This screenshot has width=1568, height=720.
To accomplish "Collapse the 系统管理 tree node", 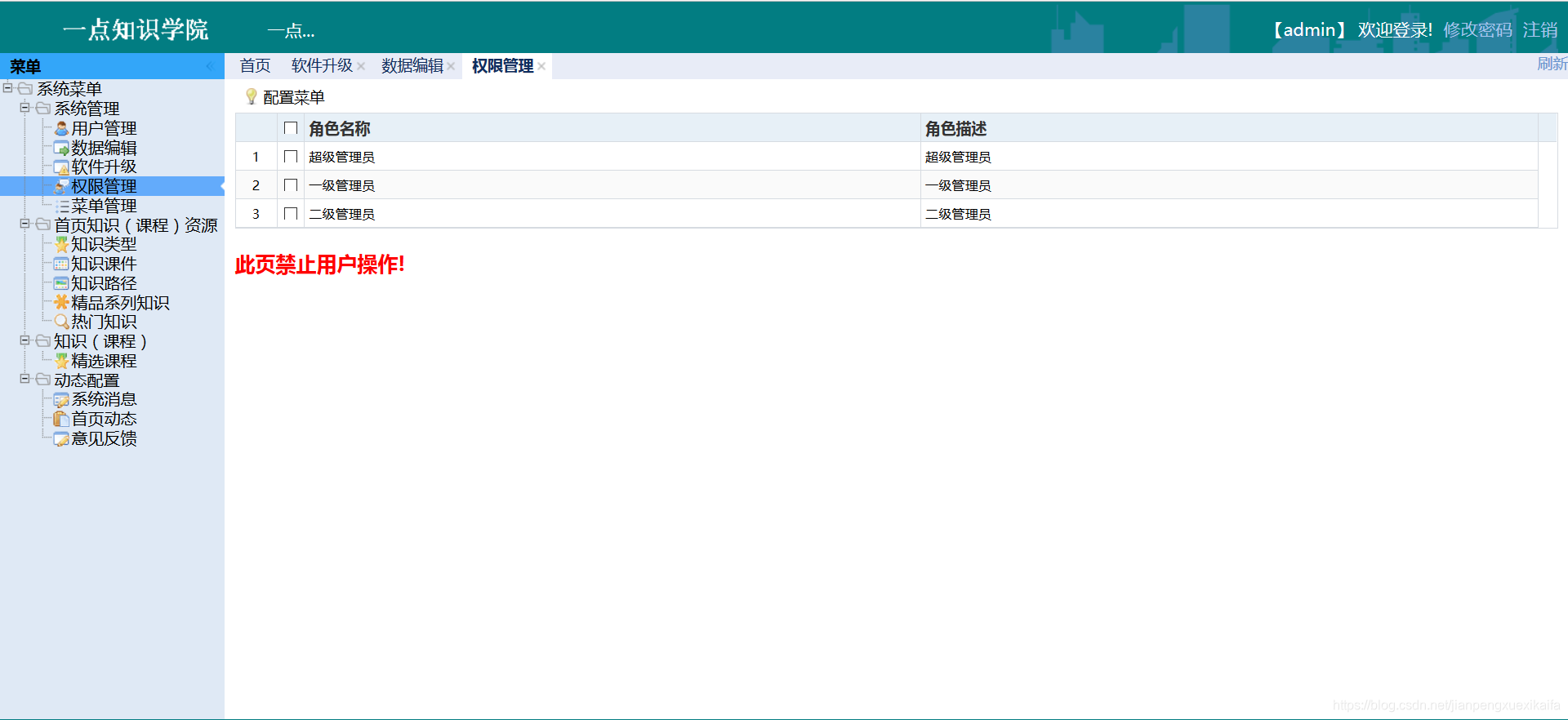I will [25, 107].
